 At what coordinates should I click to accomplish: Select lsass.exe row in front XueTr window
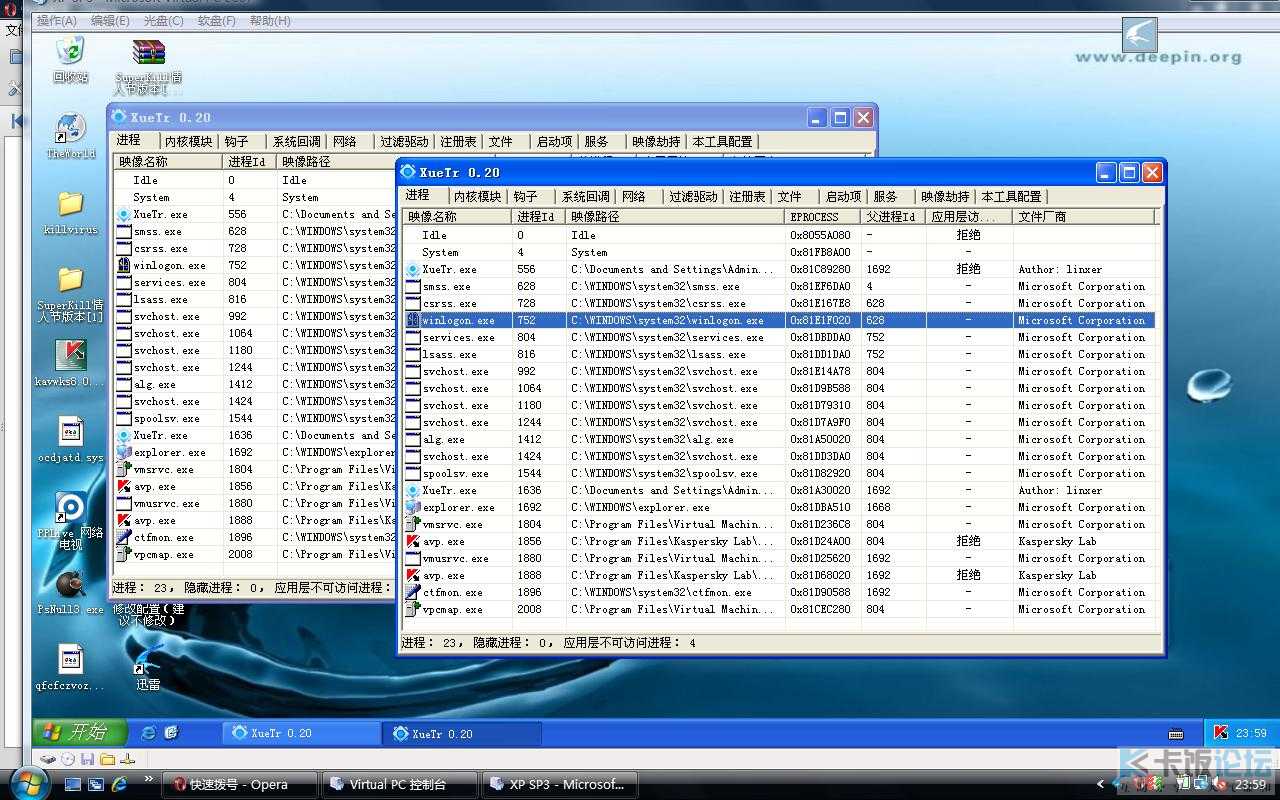coord(779,354)
